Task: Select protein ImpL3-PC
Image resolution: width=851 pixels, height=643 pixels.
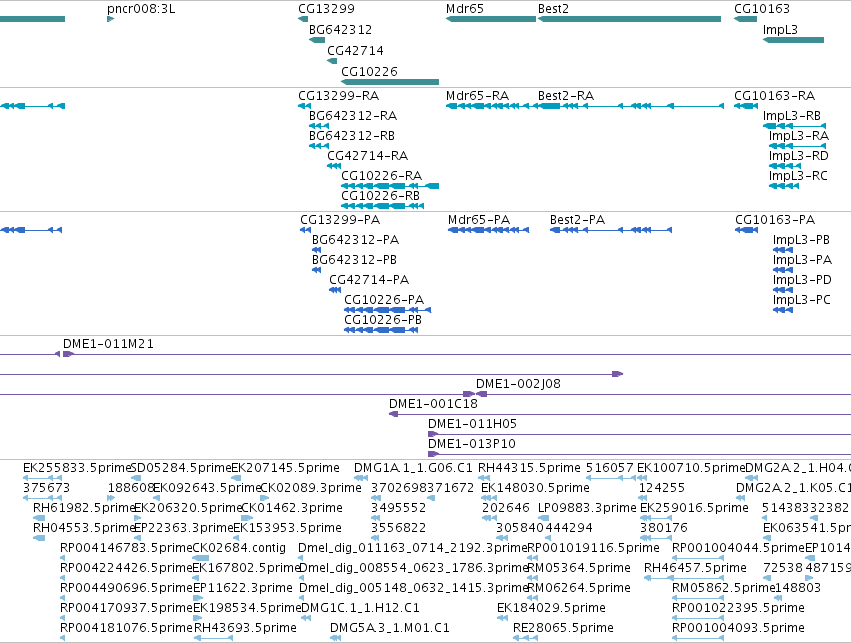Action: (783, 310)
